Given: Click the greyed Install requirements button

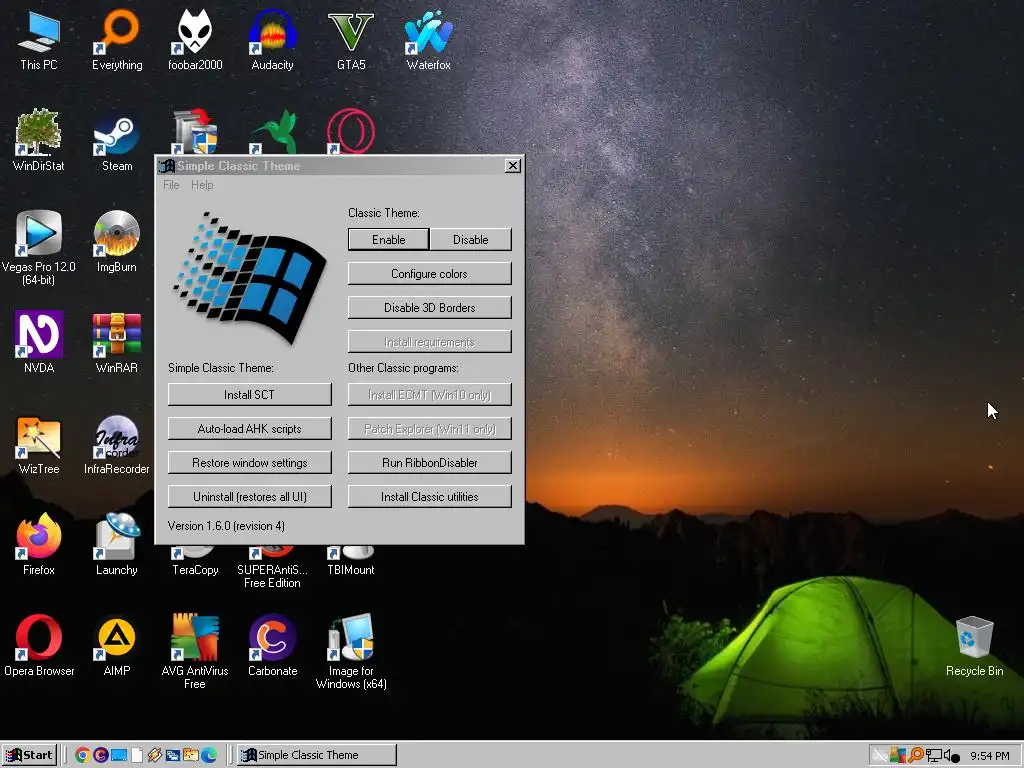Looking at the screenshot, I should coord(429,342).
